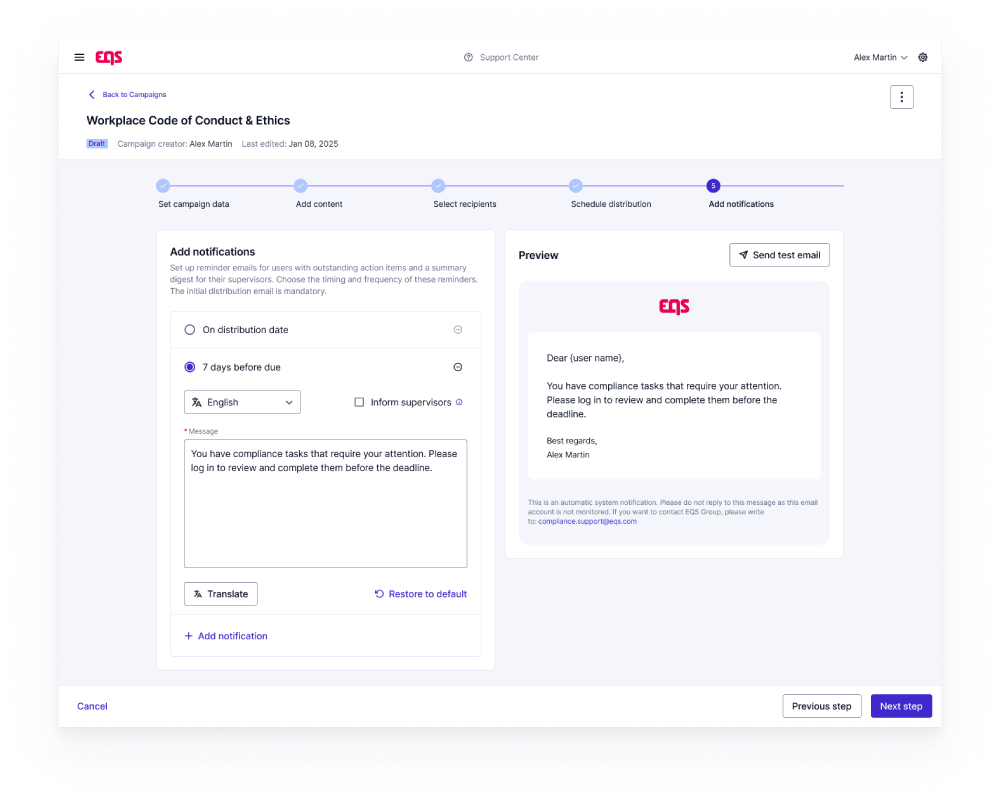Viewport: 1000px width, 803px height.
Task: Click the Next step button
Action: coord(900,706)
